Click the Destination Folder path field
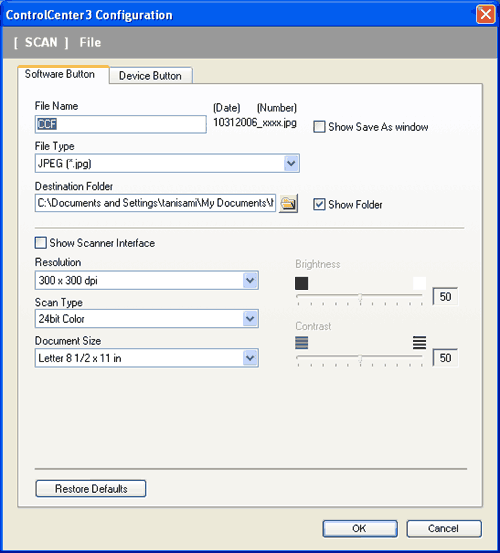The image size is (500, 553). pyautogui.click(x=155, y=203)
